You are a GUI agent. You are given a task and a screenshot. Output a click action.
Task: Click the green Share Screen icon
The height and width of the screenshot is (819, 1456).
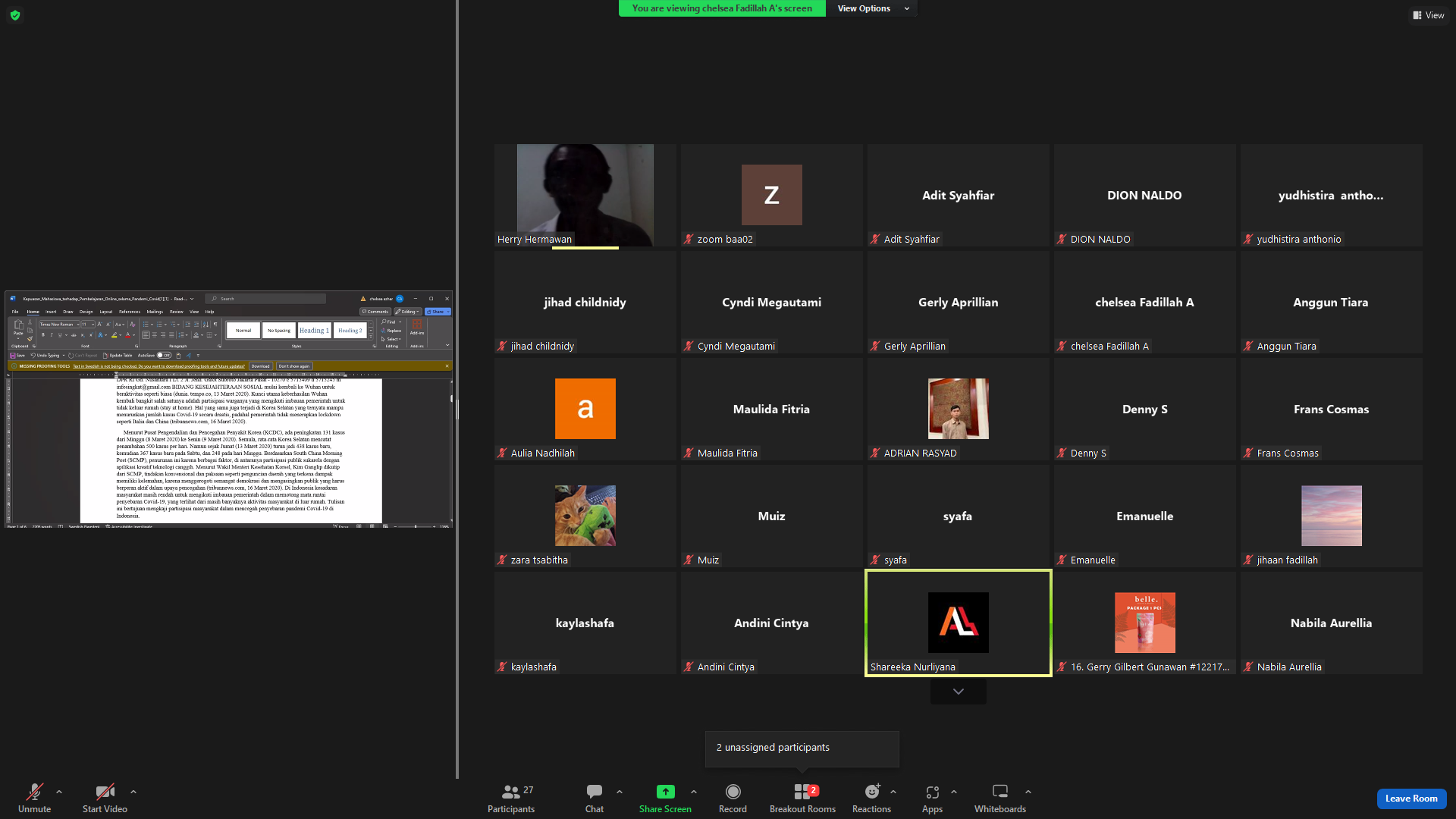[665, 791]
